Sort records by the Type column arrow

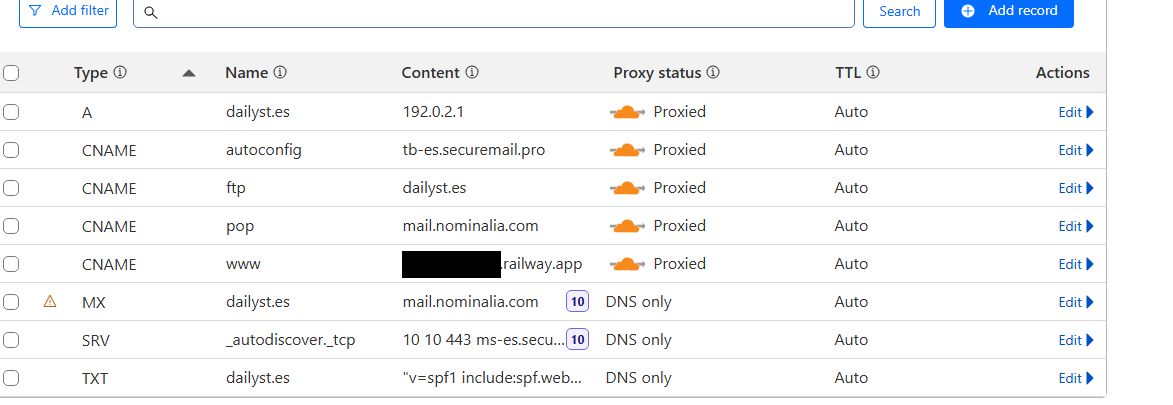(x=189, y=73)
